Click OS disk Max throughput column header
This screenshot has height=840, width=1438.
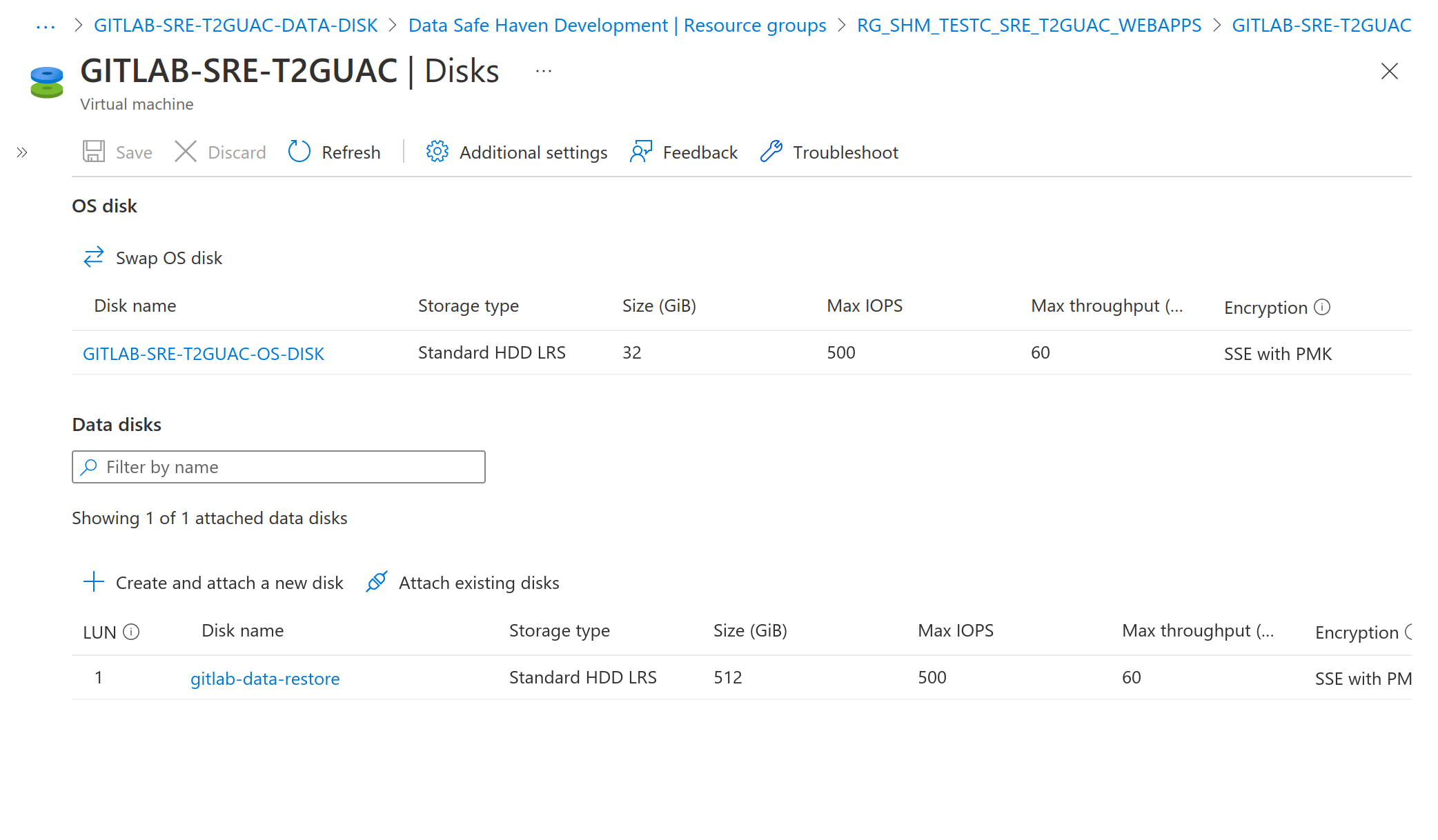(1107, 306)
